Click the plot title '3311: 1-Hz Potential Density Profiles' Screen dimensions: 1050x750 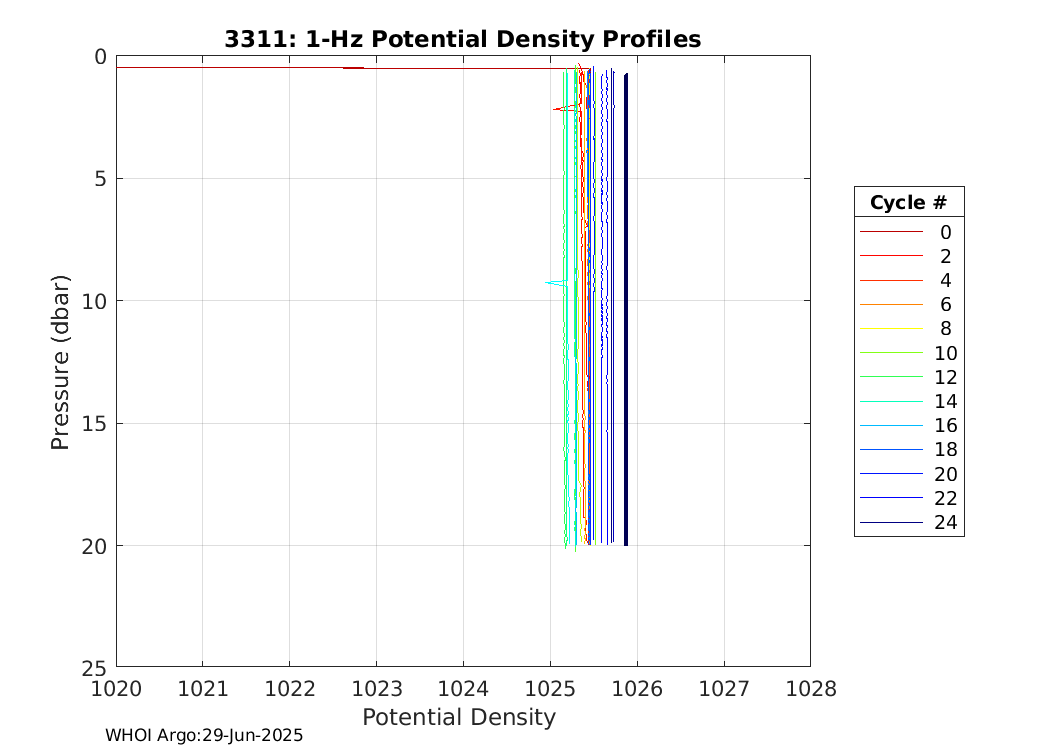coord(463,39)
